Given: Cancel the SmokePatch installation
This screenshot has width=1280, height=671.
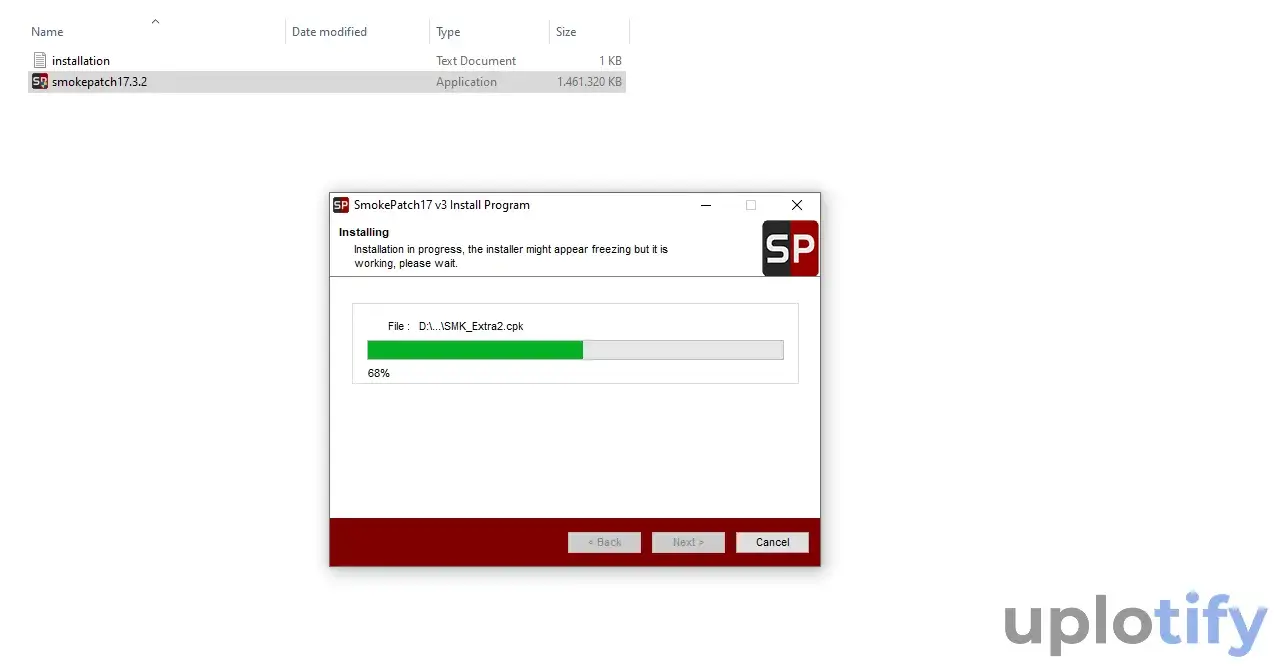Looking at the screenshot, I should [772, 542].
